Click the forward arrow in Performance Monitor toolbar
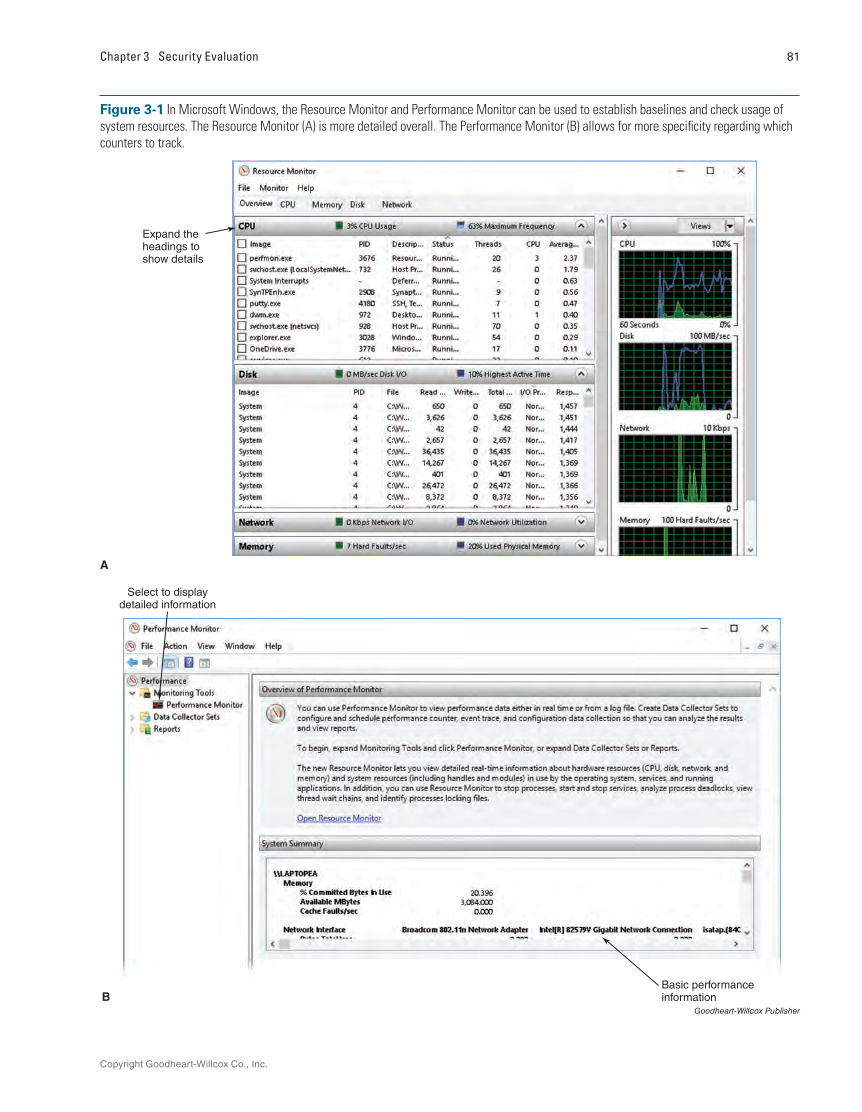Viewport: 862px width, 1112px height. point(148,662)
